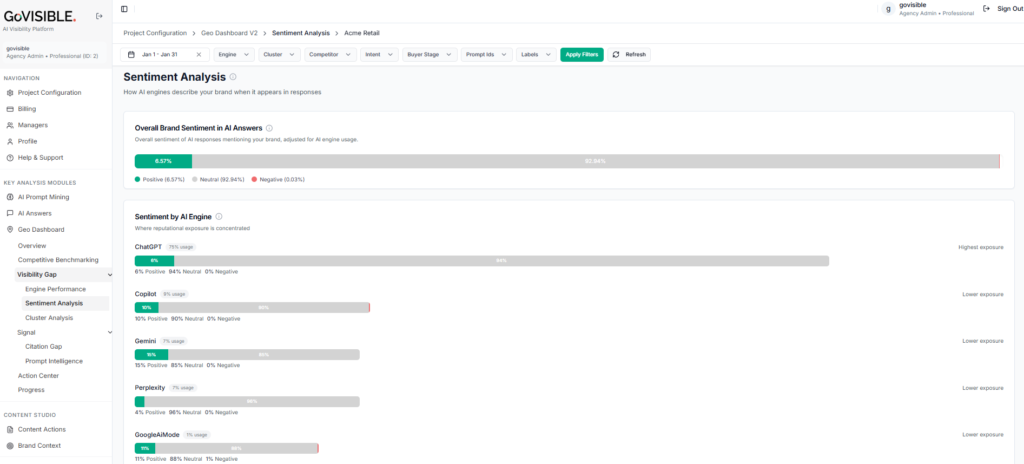
Task: Open the Labels filter dropdown
Action: [x=537, y=54]
